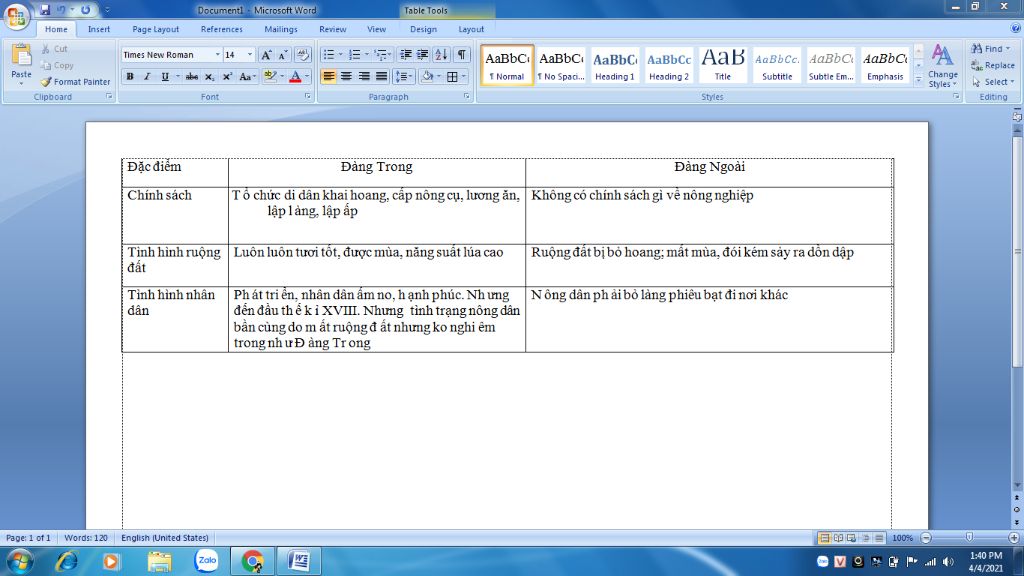
Task: Toggle bold formatting
Action: [x=130, y=76]
